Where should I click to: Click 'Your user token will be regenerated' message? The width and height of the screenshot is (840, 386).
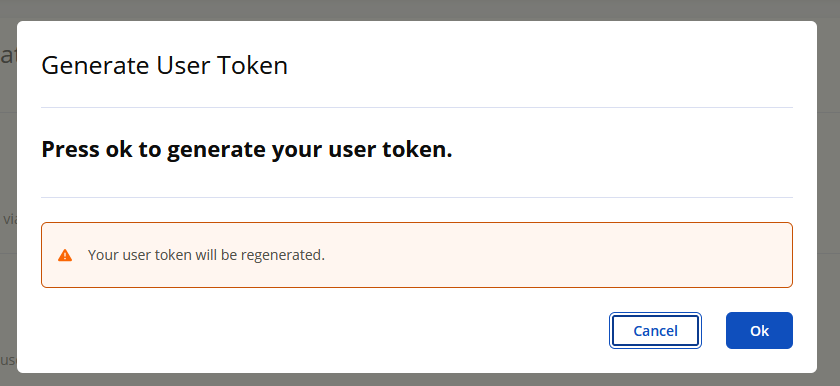pyautogui.click(x=206, y=255)
